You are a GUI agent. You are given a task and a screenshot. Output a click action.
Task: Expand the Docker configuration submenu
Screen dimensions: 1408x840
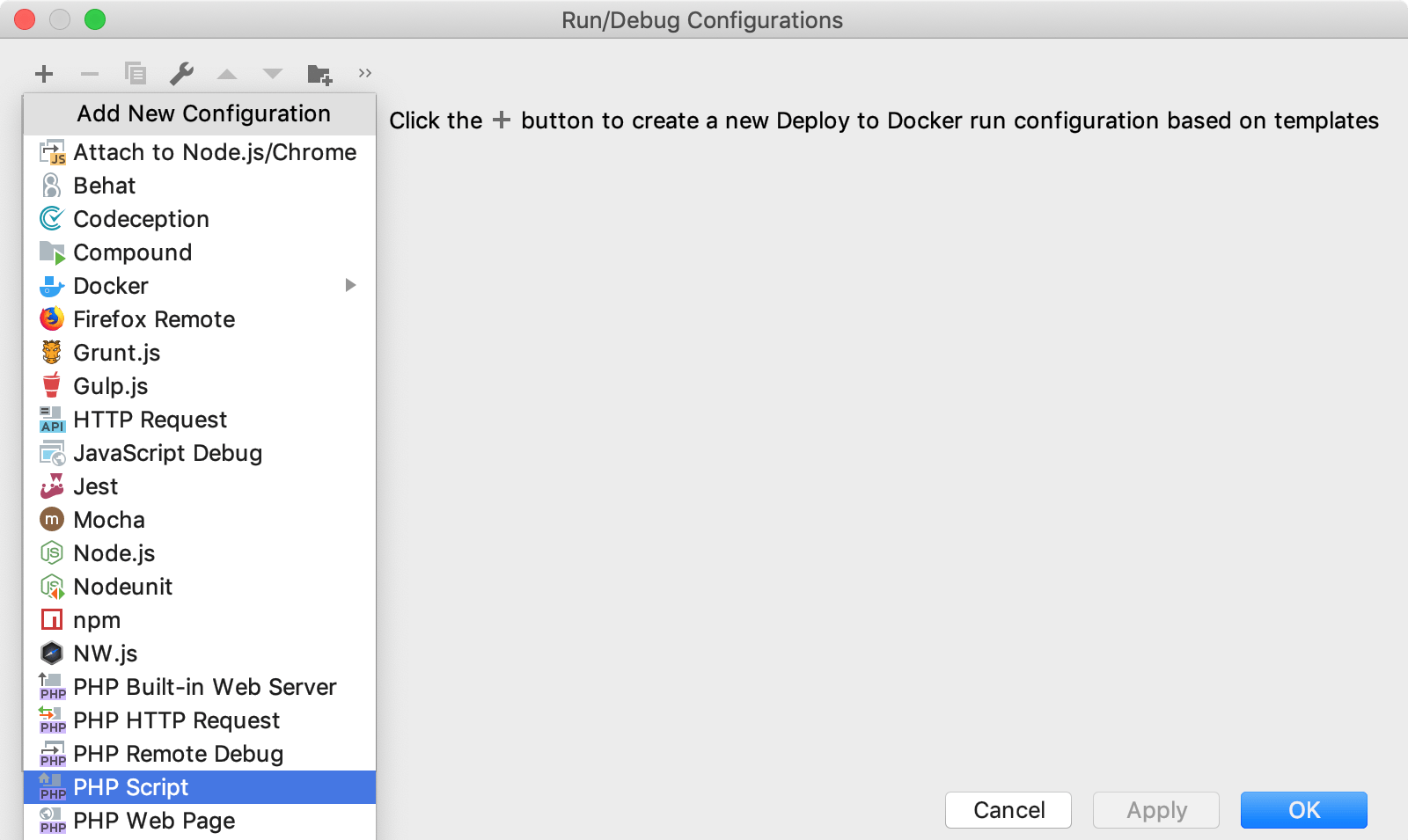tap(350, 285)
